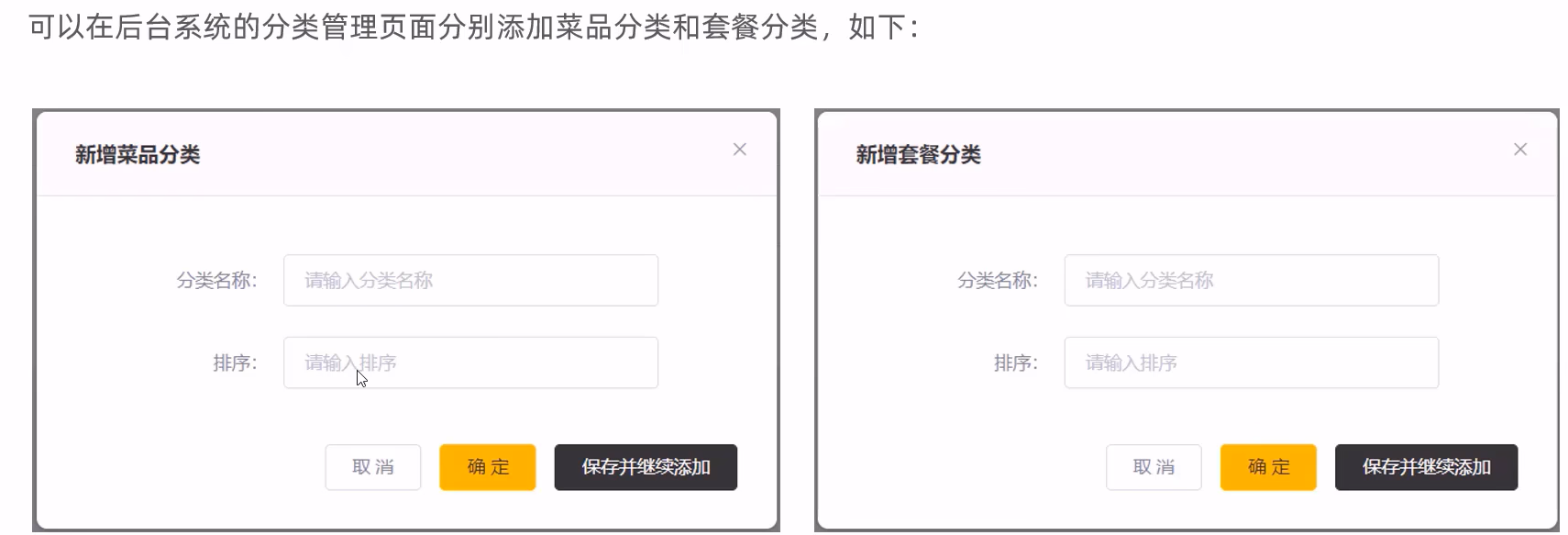Screen dimensions: 1568x535
Task: Click the 请输入排序 placeholder field on left
Action: [x=470, y=362]
